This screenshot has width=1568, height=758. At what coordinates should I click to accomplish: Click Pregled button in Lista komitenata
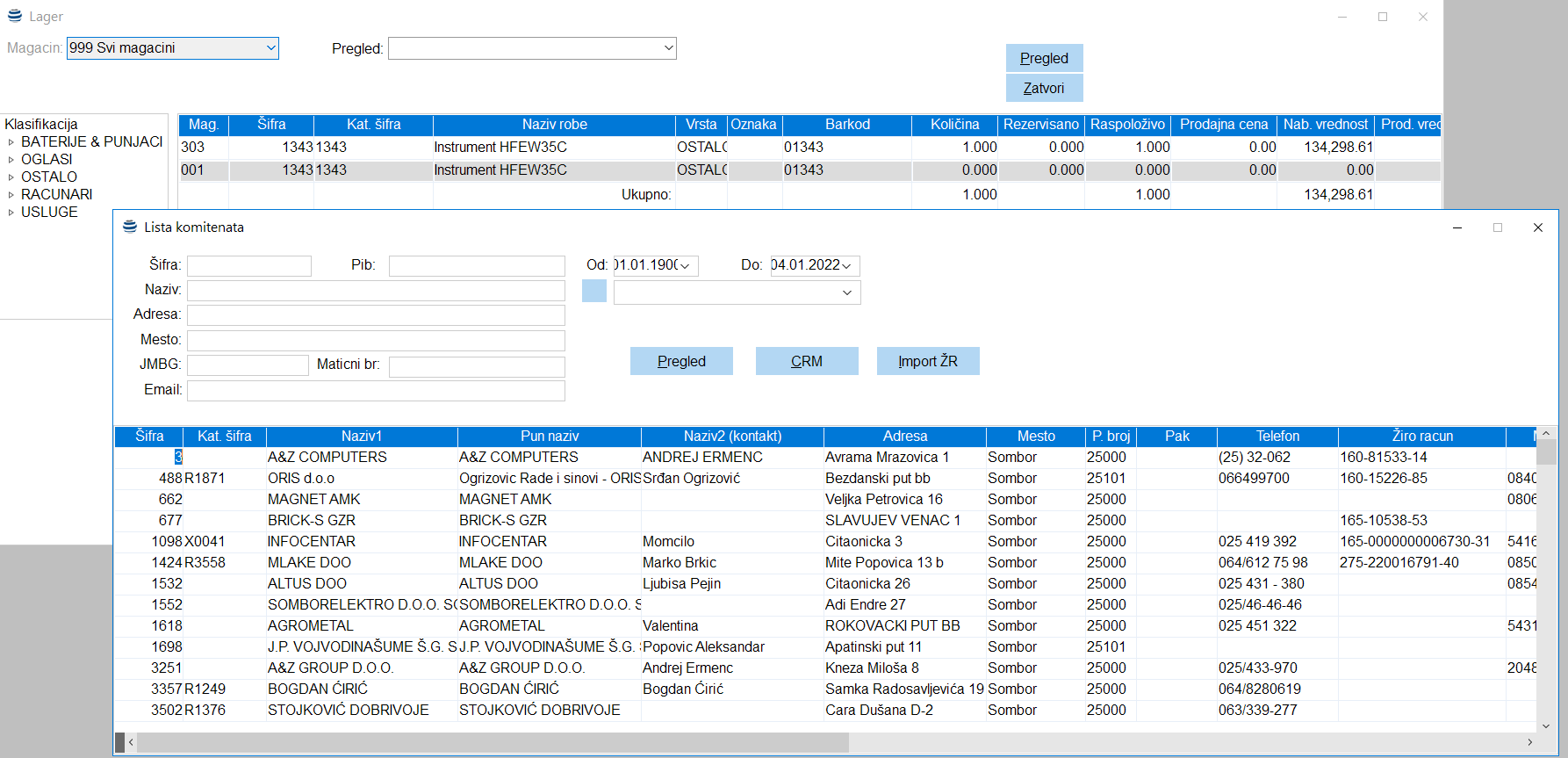click(681, 361)
